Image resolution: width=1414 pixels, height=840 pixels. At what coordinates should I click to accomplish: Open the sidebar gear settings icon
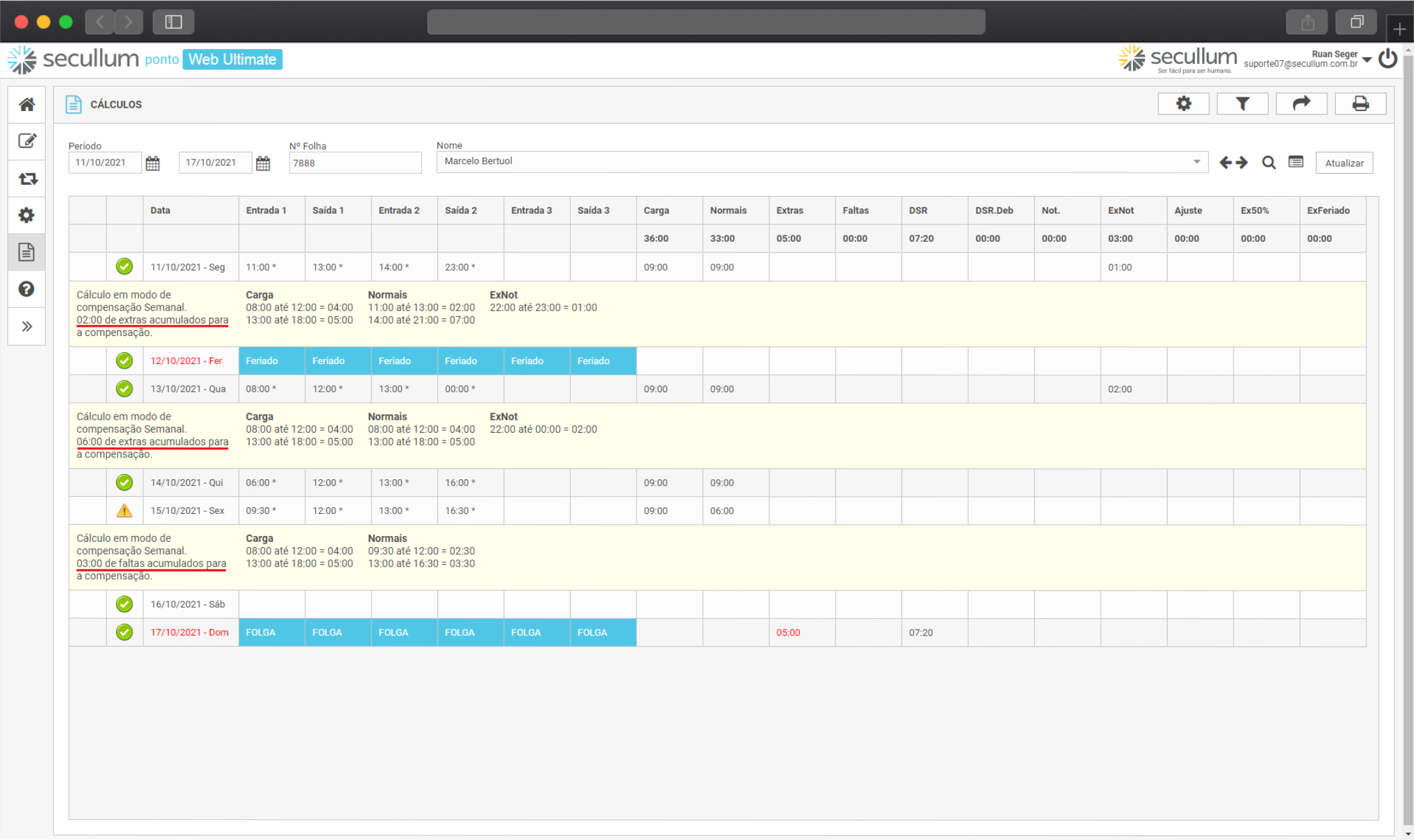[27, 215]
